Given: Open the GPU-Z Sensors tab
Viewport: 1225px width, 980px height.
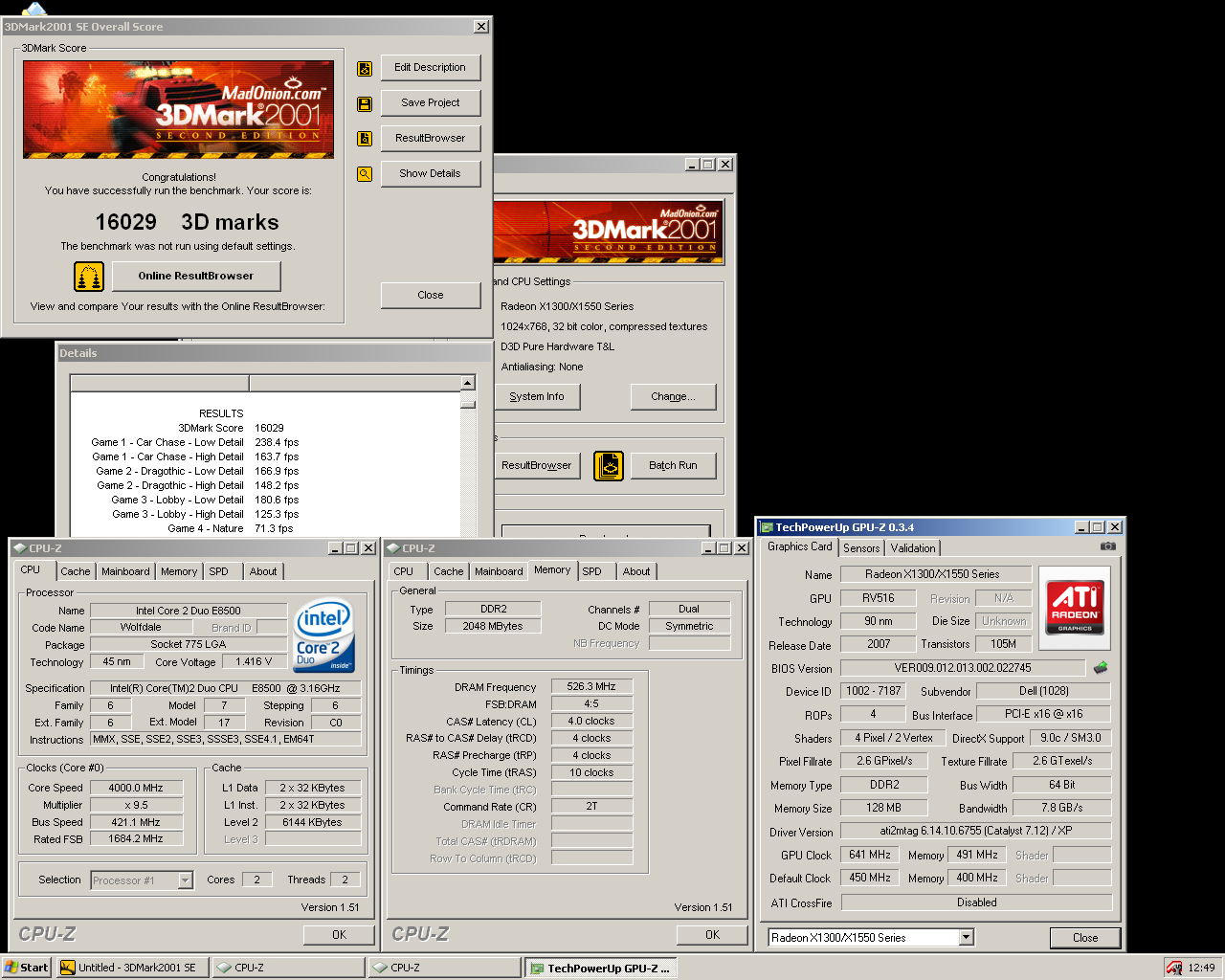Looking at the screenshot, I should coord(861,548).
